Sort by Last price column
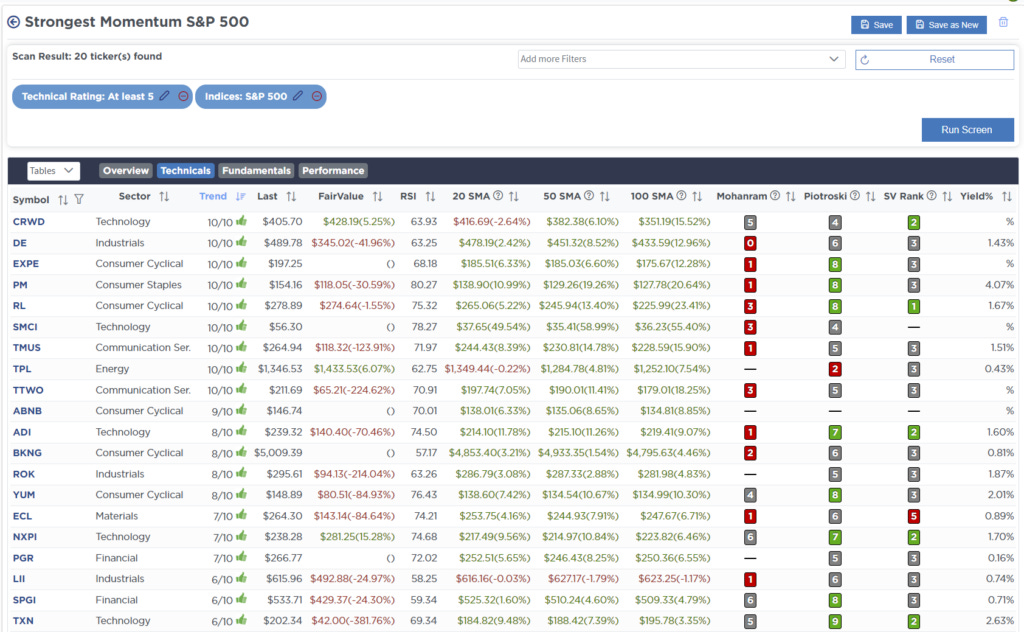 click(291, 197)
